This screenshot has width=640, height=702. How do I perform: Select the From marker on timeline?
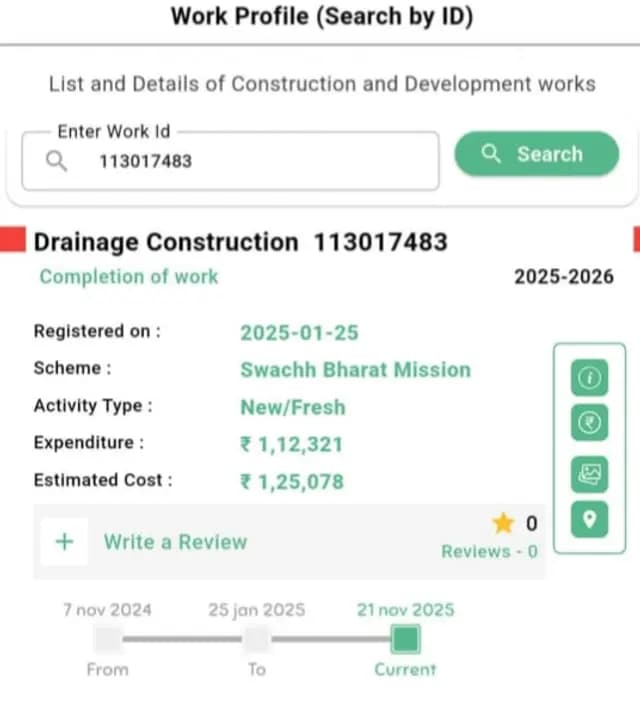coord(107,639)
